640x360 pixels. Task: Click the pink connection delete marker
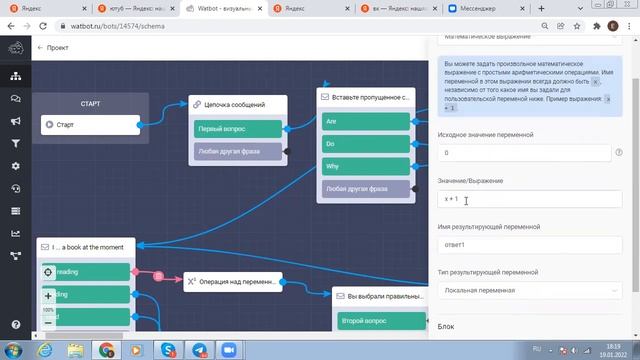tap(158, 277)
